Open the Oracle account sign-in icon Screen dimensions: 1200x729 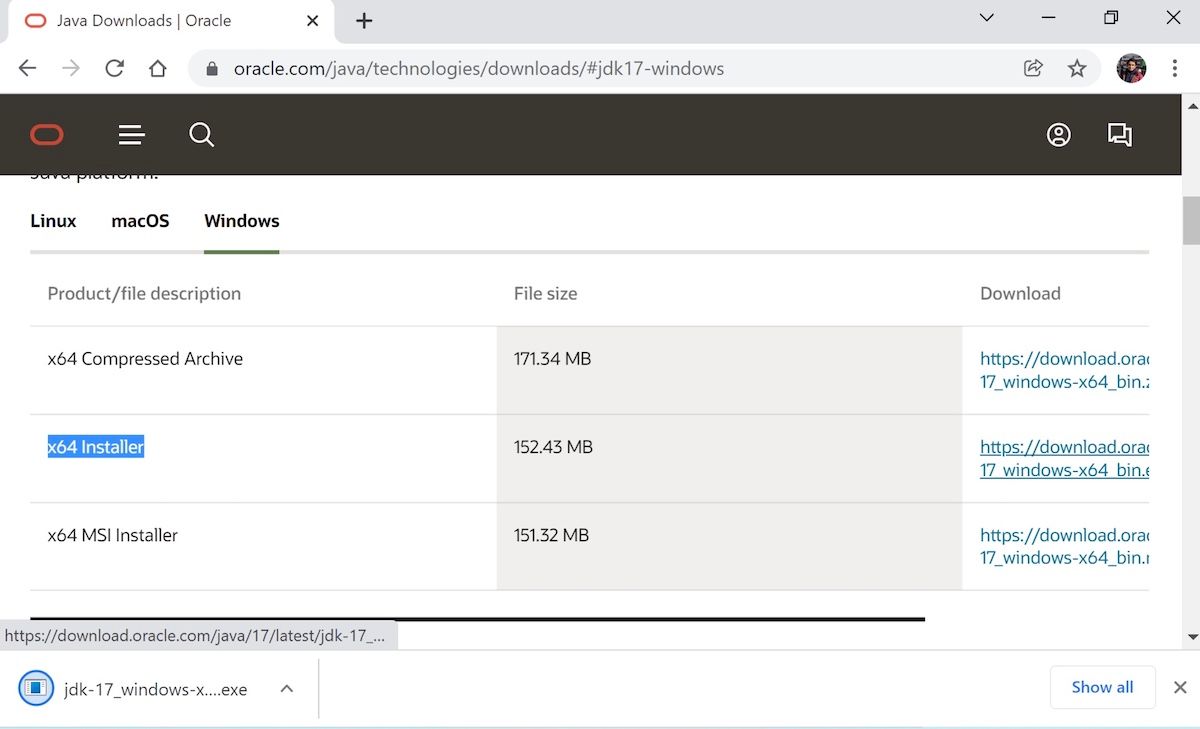pos(1059,134)
